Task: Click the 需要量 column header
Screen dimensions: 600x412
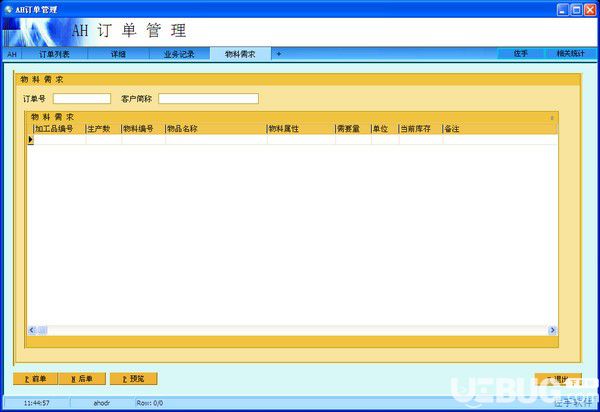Action: pos(353,129)
